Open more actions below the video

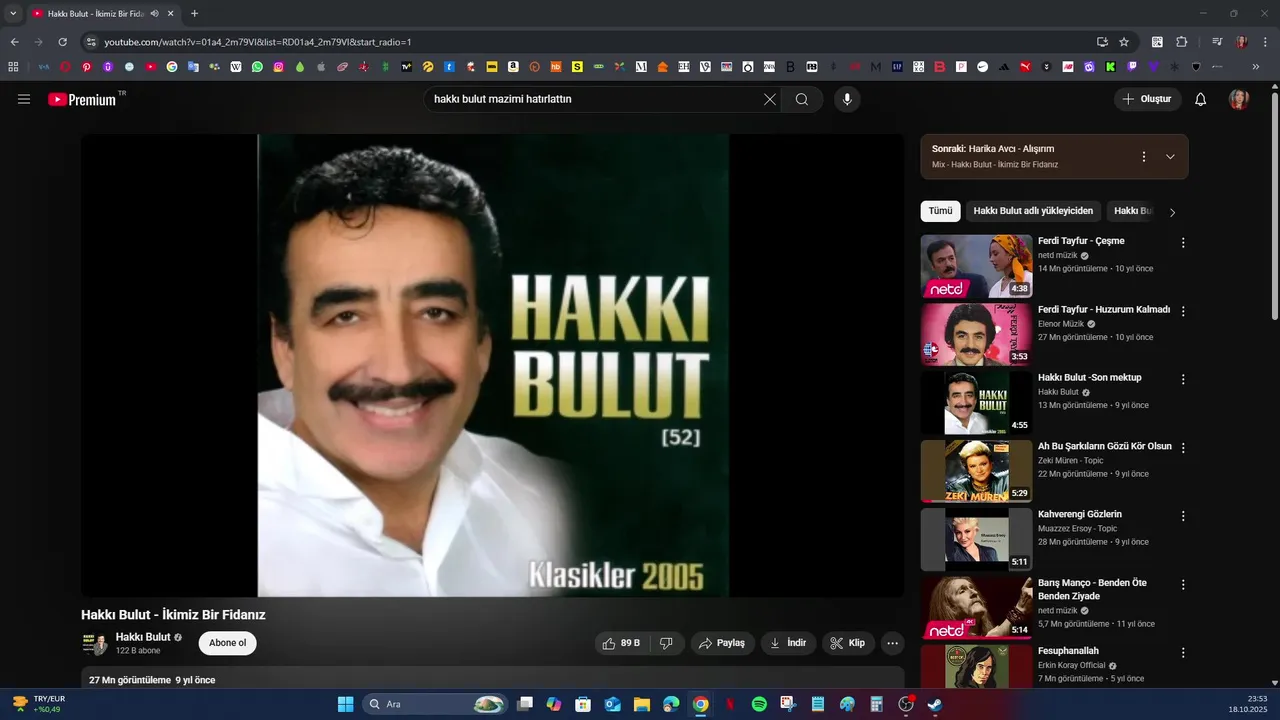click(893, 643)
